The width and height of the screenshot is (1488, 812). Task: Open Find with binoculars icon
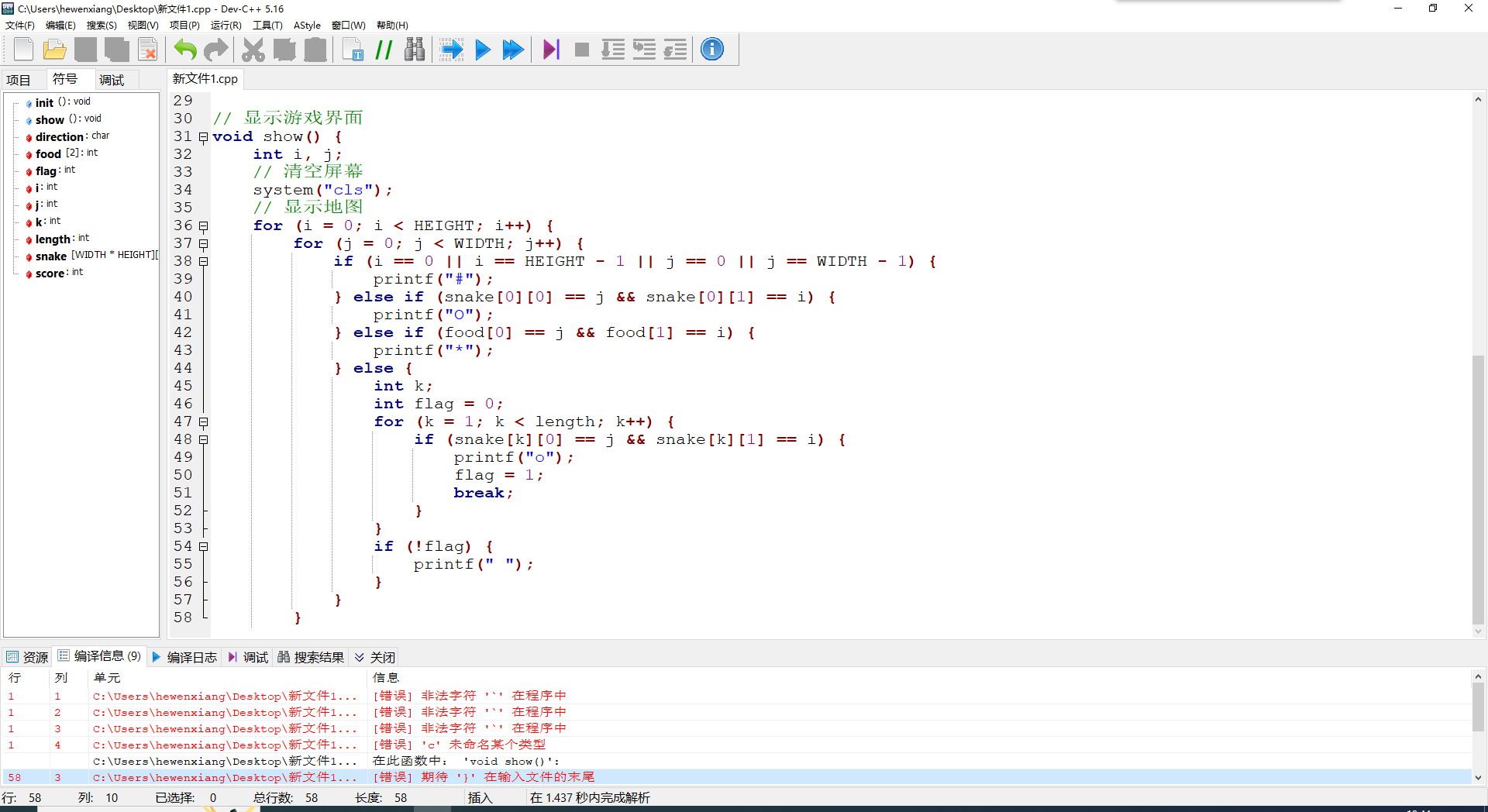coord(415,50)
